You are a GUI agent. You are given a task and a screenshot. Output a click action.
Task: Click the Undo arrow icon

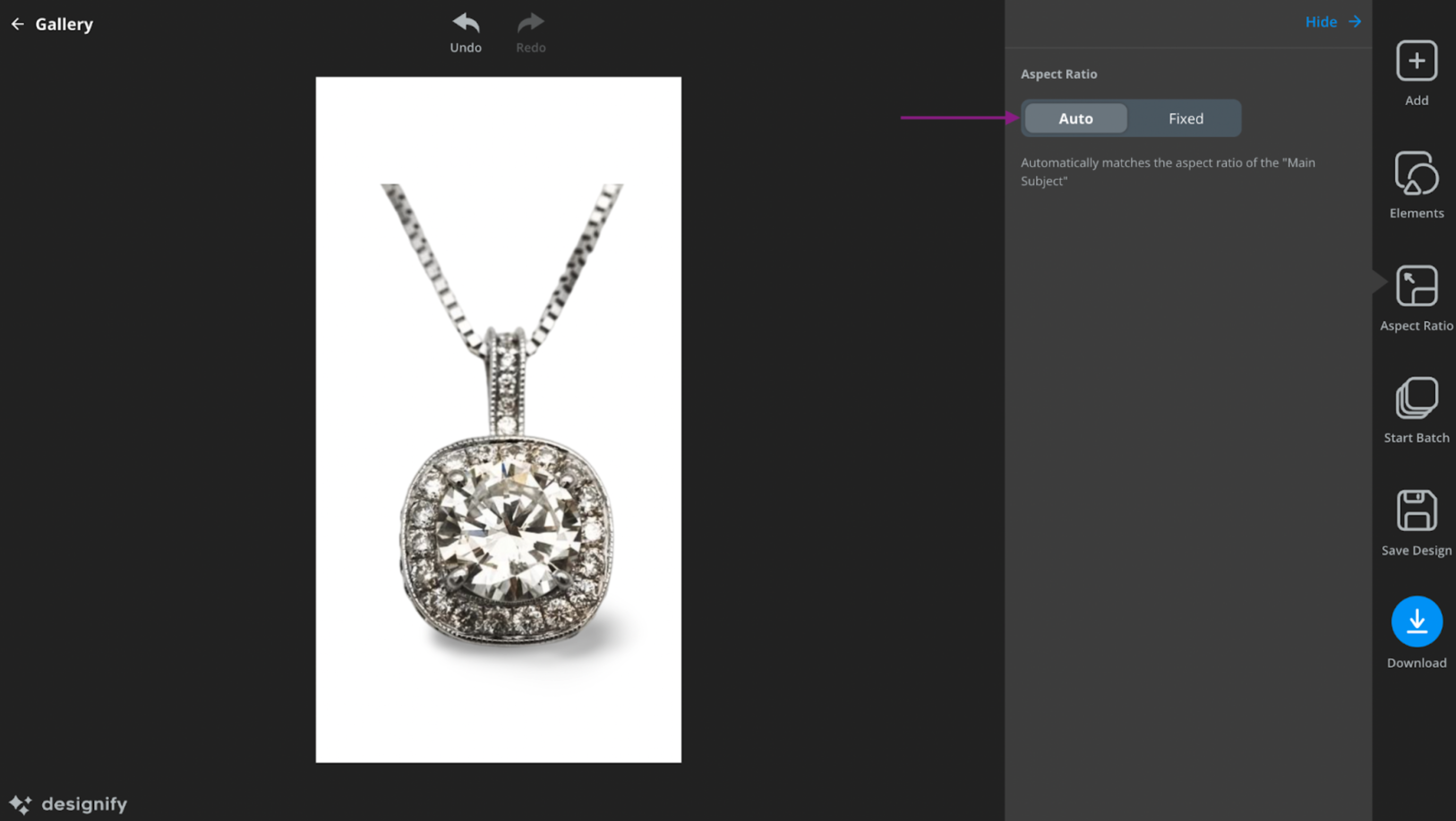coord(466,23)
